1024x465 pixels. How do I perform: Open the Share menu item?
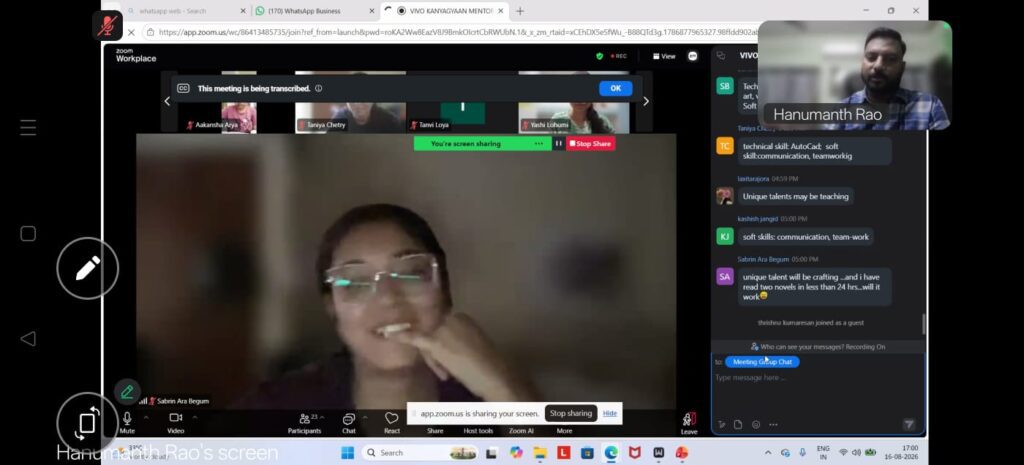(x=435, y=430)
